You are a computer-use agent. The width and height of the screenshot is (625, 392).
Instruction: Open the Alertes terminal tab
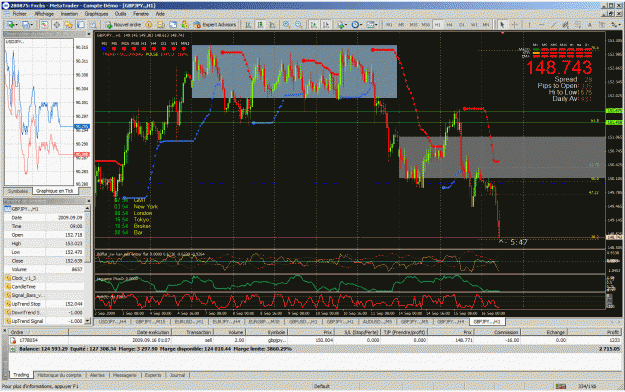[x=97, y=375]
